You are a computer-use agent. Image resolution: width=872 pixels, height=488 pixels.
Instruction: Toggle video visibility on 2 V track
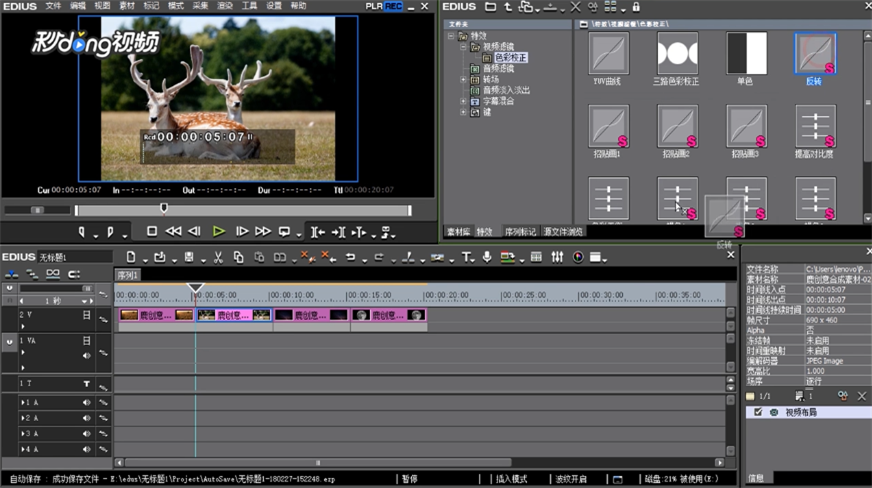pyautogui.click(x=87, y=315)
